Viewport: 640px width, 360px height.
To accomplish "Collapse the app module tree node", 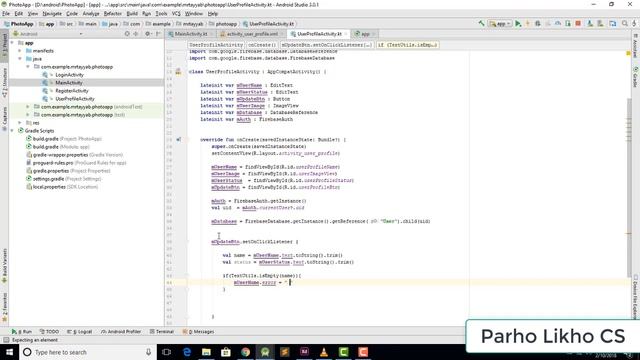I will [x=12, y=43].
